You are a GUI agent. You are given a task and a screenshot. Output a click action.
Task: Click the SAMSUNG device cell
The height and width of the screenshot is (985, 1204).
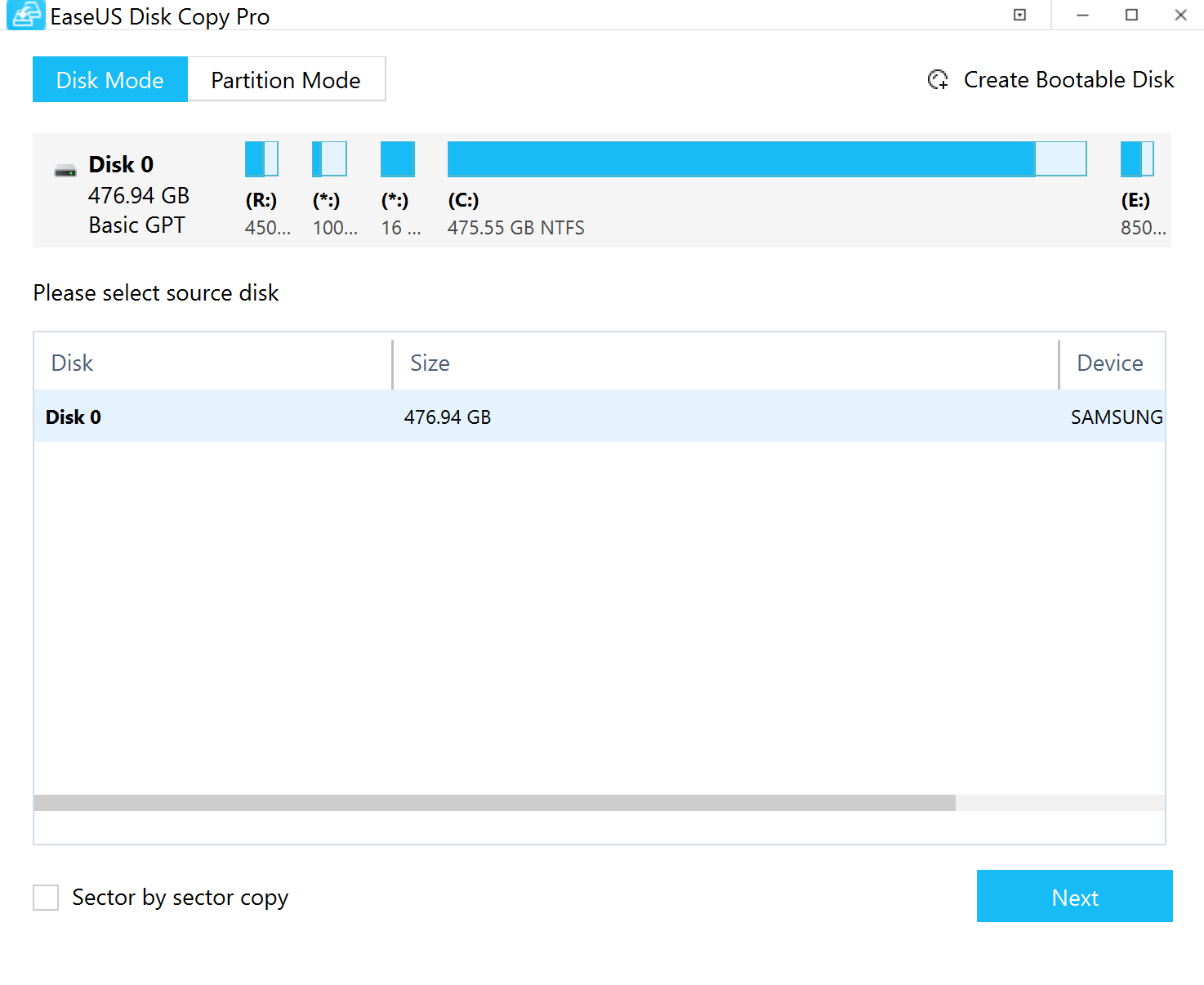(x=1117, y=417)
